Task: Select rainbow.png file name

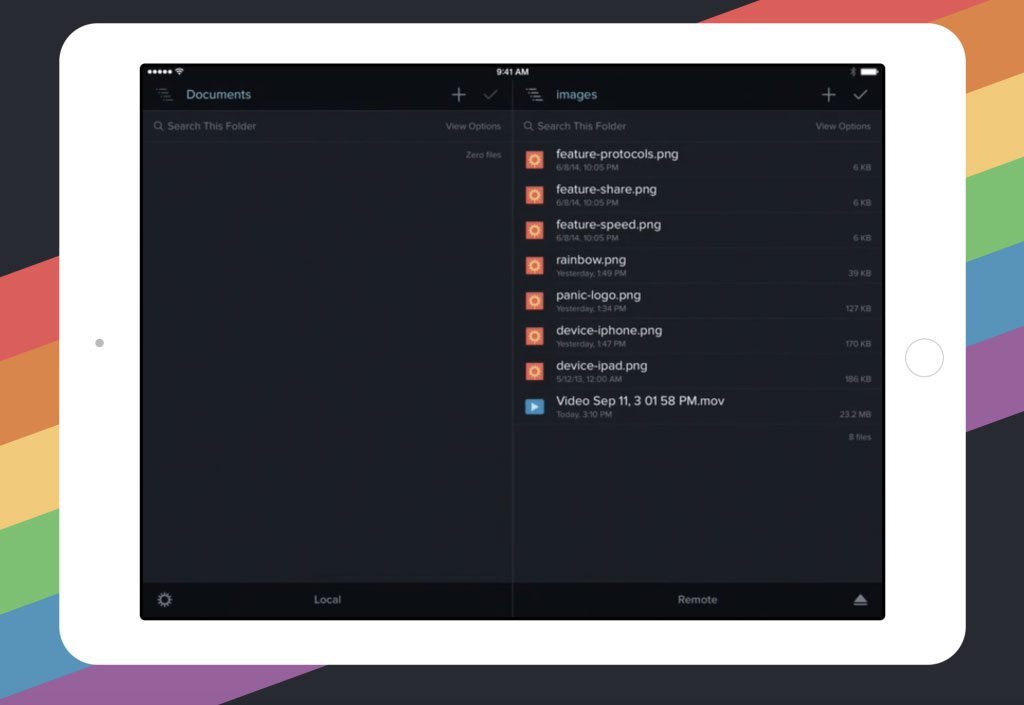Action: (590, 260)
